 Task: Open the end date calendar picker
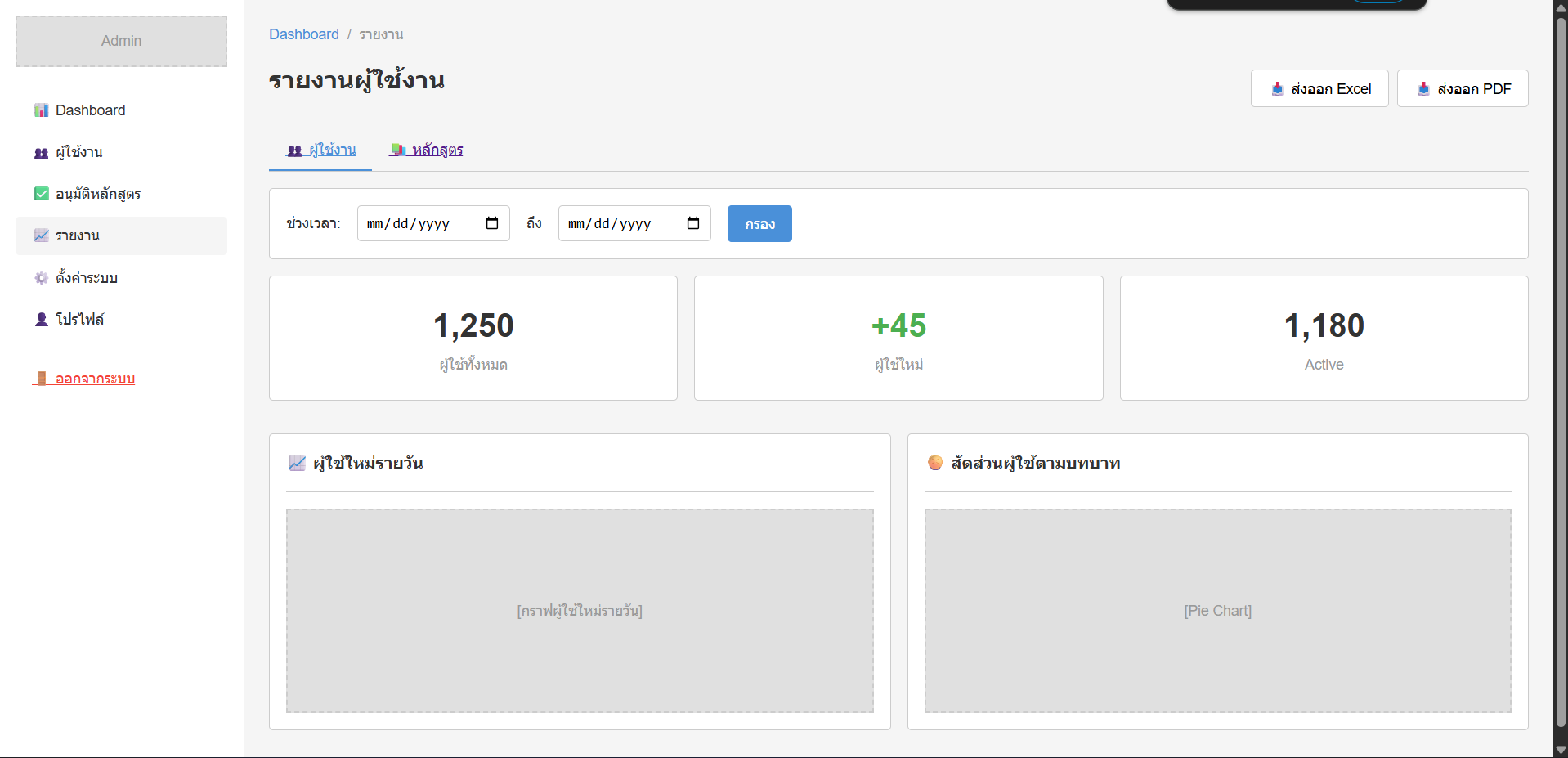click(692, 222)
